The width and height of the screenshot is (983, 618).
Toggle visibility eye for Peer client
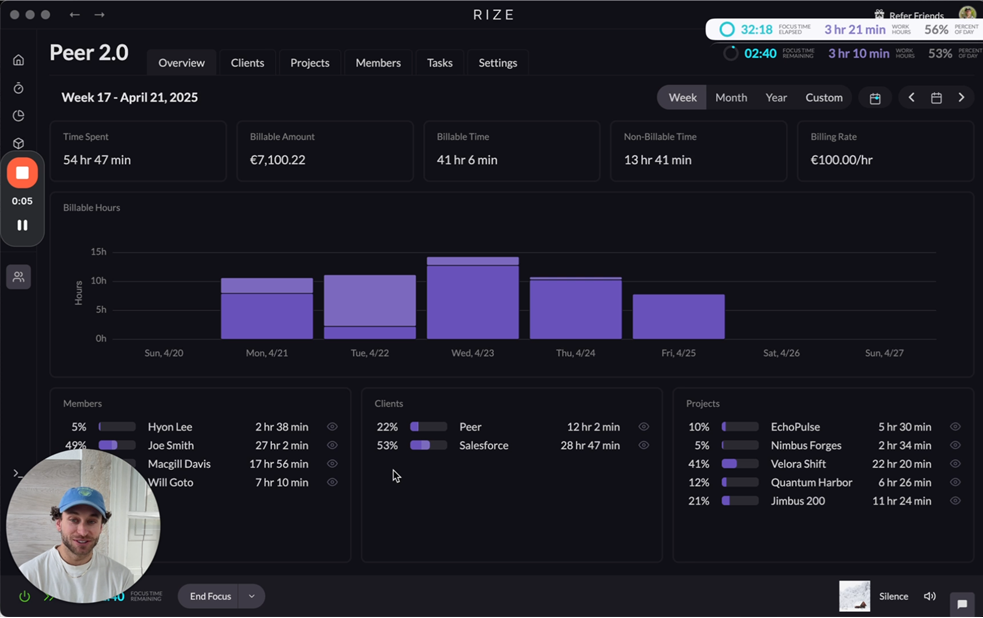(x=644, y=427)
